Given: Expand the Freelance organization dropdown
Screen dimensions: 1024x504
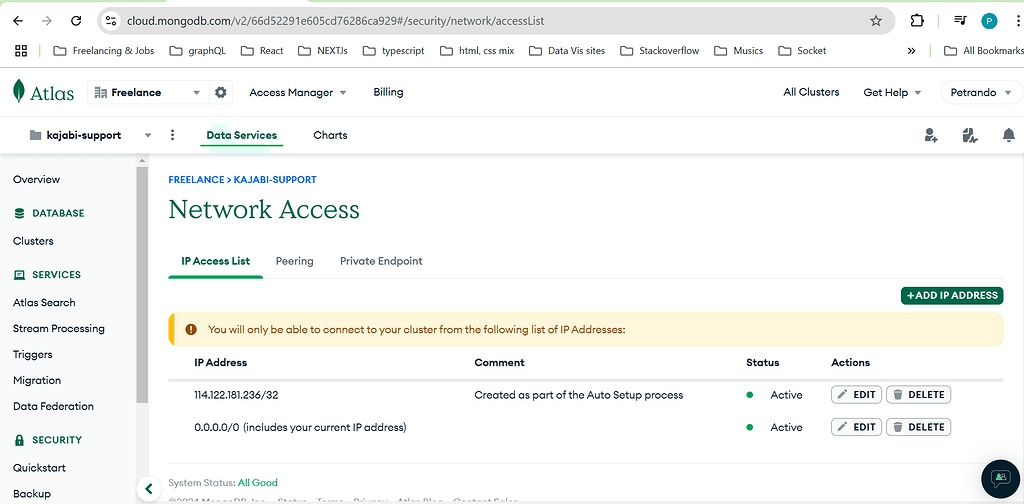Looking at the screenshot, I should (x=148, y=93).
